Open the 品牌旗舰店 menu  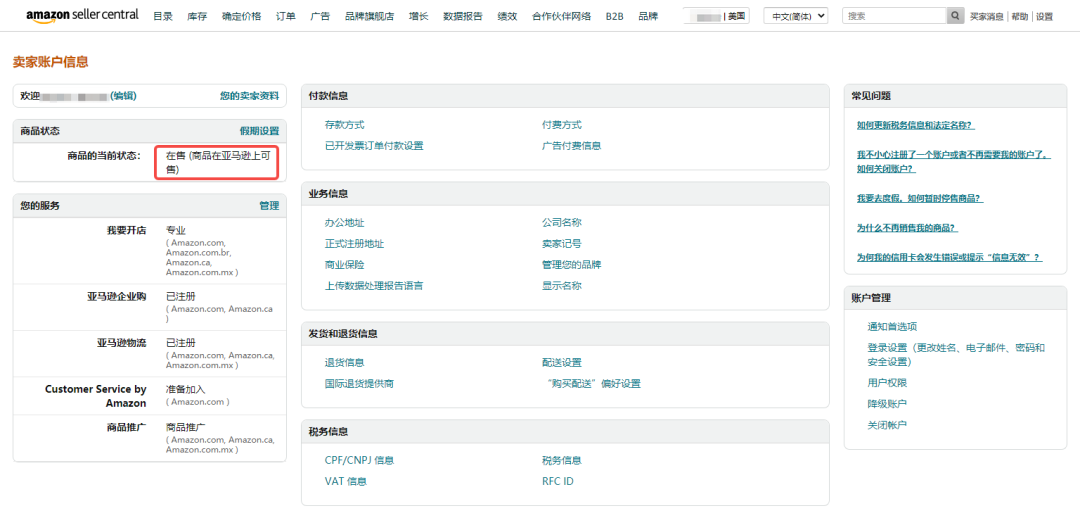pos(369,17)
